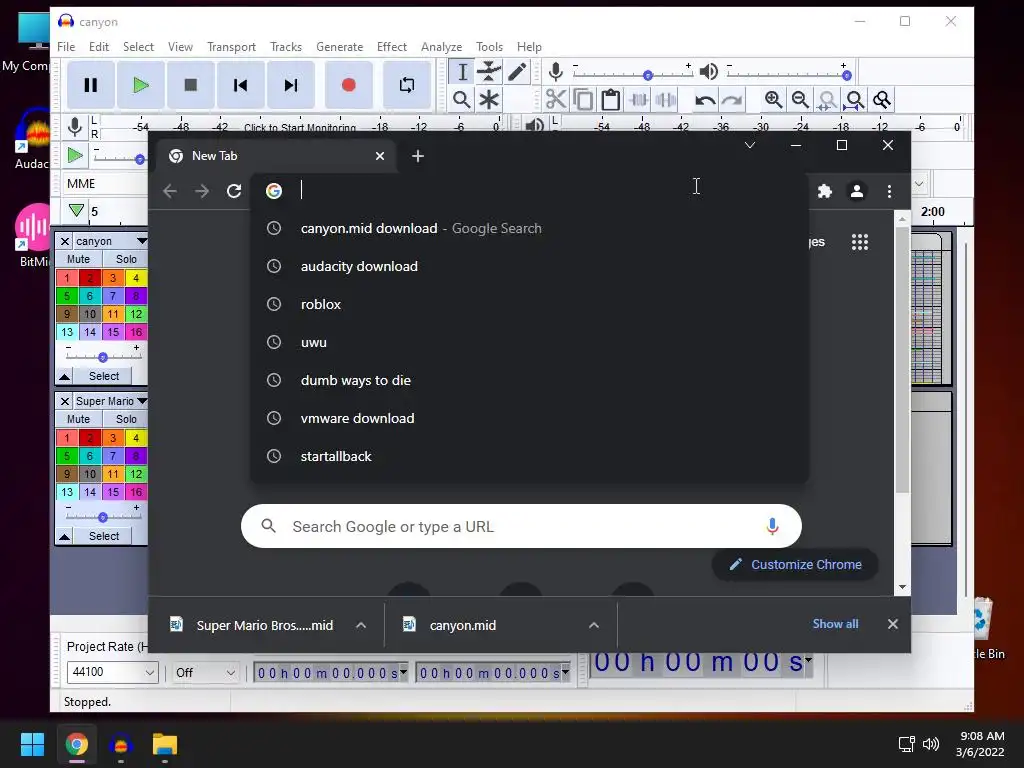Screen dimensions: 1024x768
Task: Toggle channel 1 in canyon track
Action: tap(67, 278)
